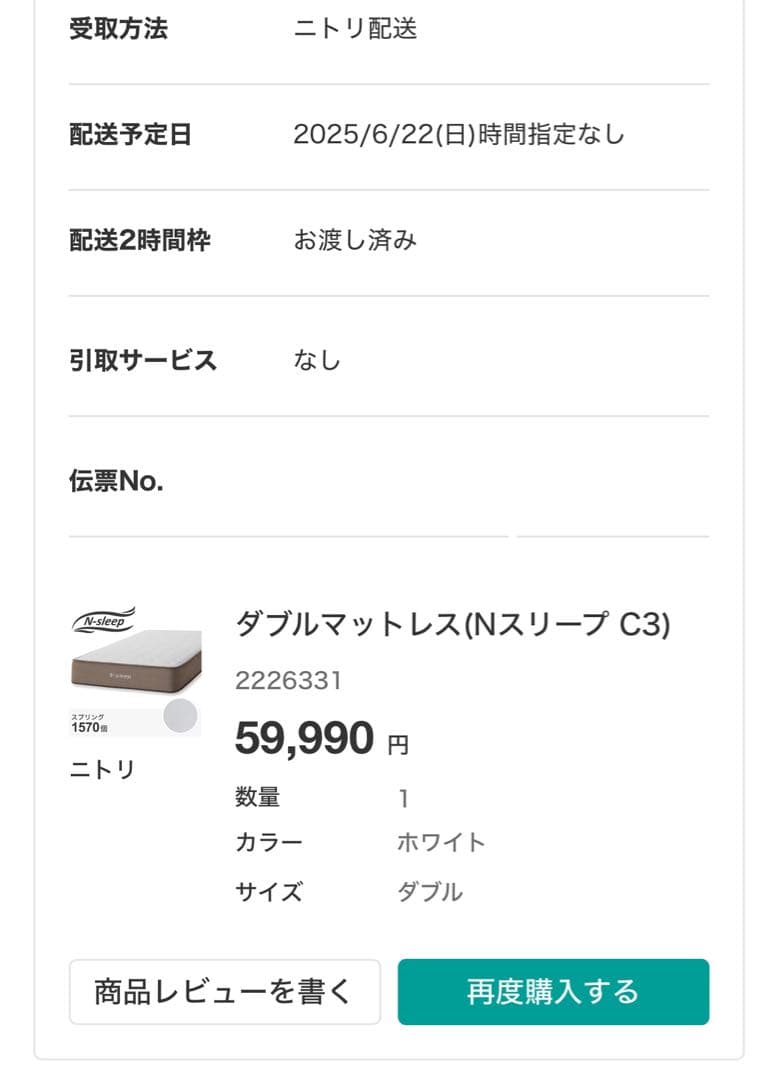Click the ニトリ配送 delivery method value
The image size is (779, 1080).
[355, 28]
